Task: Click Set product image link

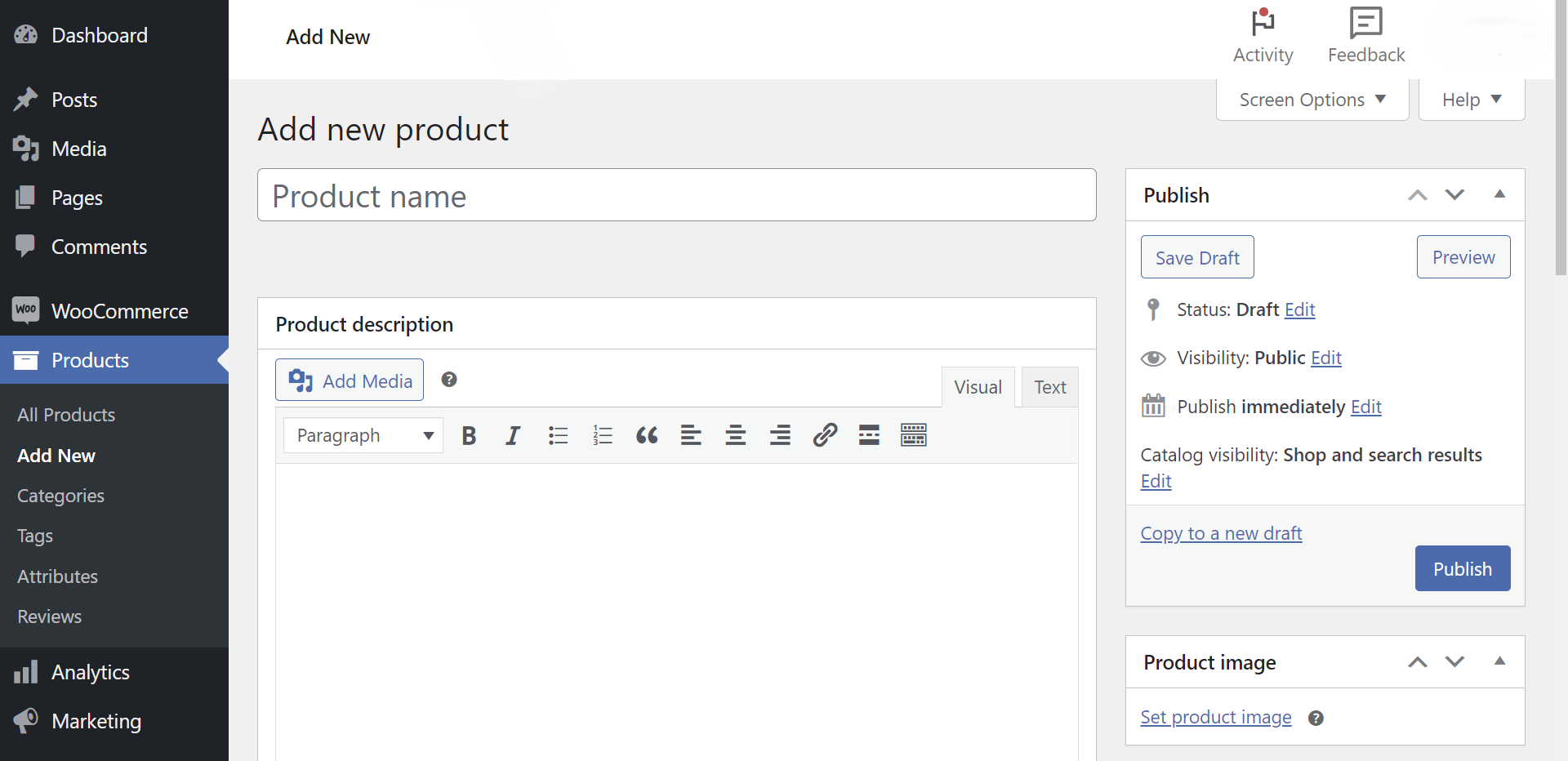Action: coord(1216,717)
